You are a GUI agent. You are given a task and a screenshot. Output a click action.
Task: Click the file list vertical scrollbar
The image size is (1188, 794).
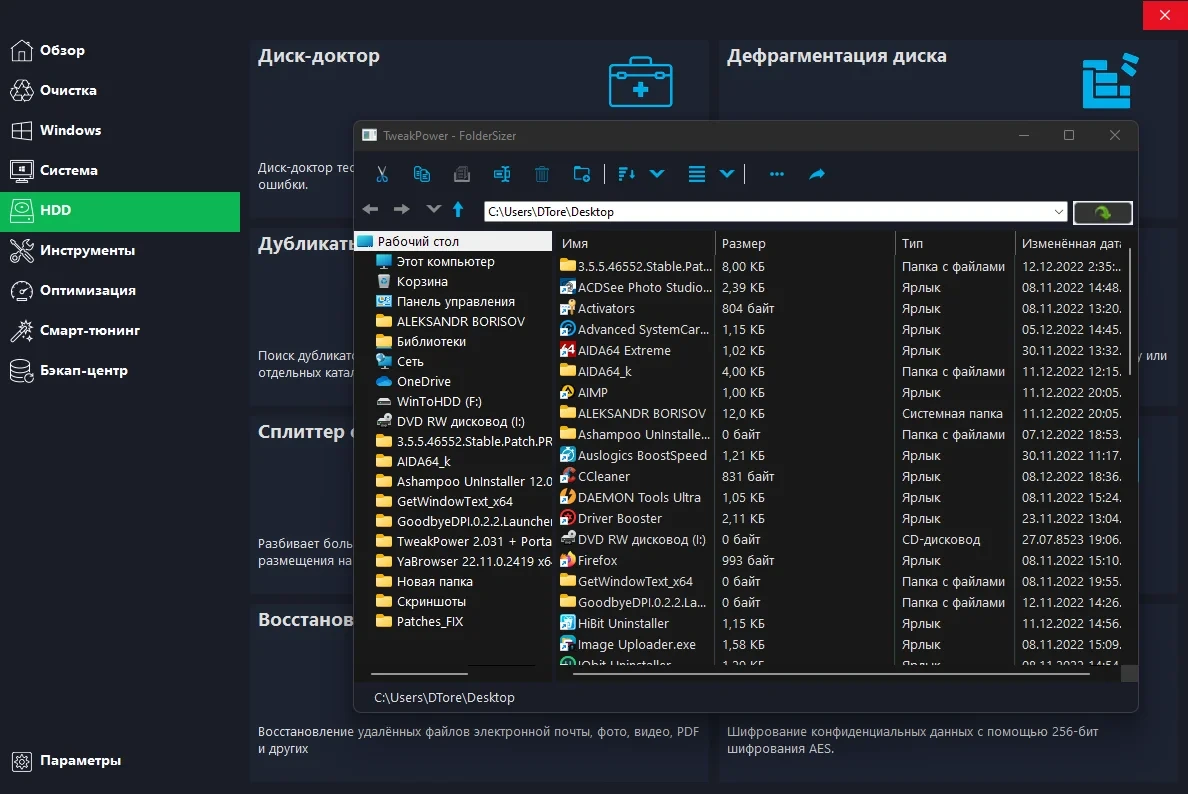point(1130,311)
